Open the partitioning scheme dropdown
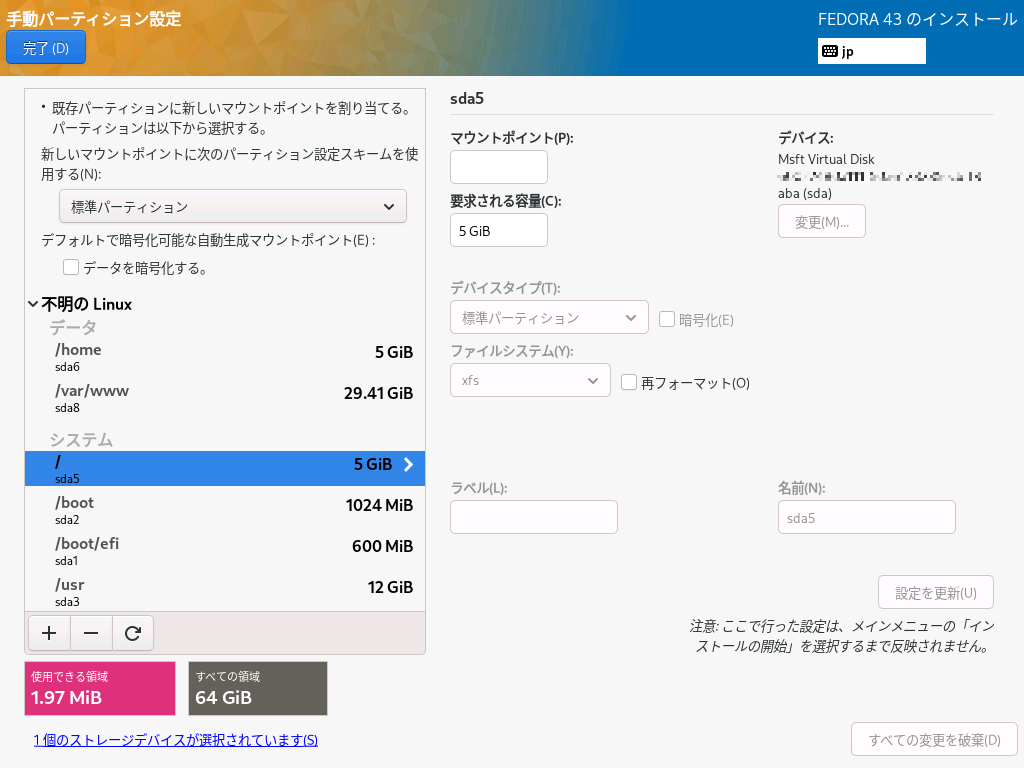Viewport: 1024px width, 768px height. coord(232,207)
